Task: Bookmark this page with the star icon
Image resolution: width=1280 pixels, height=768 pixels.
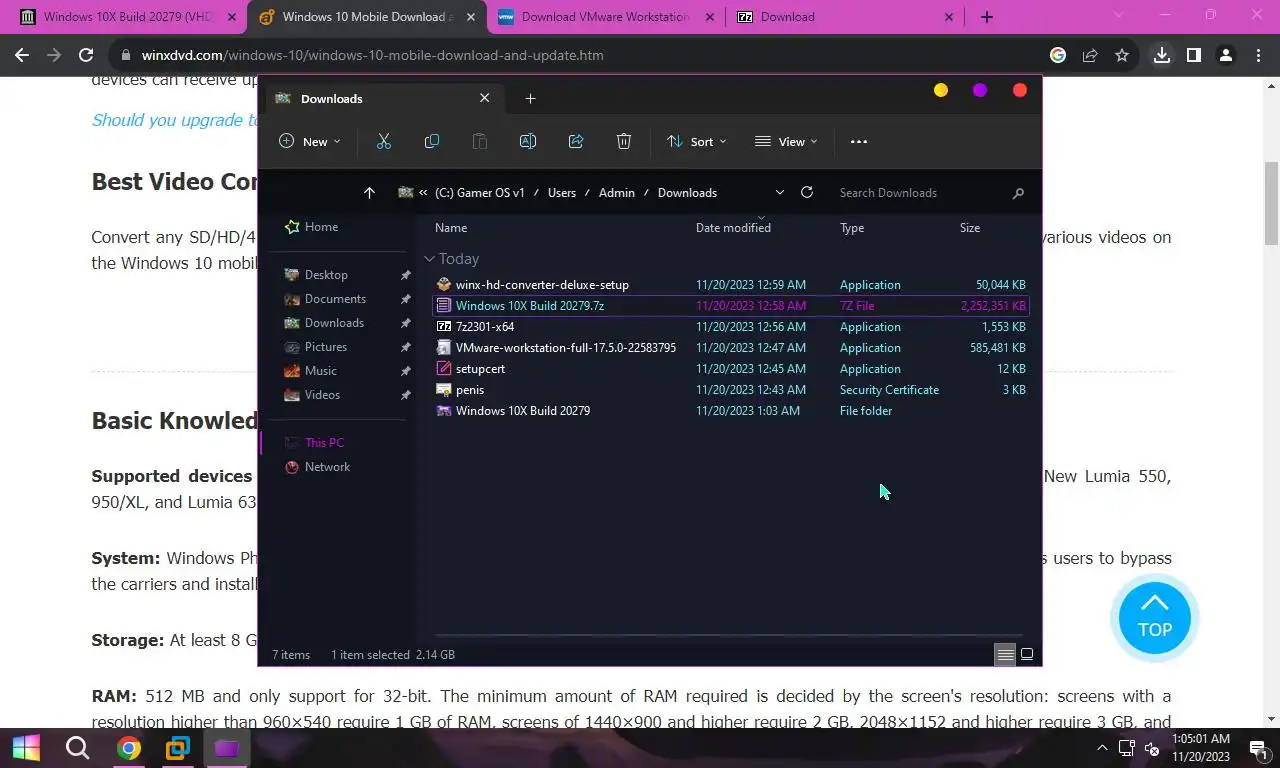Action: pos(1122,55)
